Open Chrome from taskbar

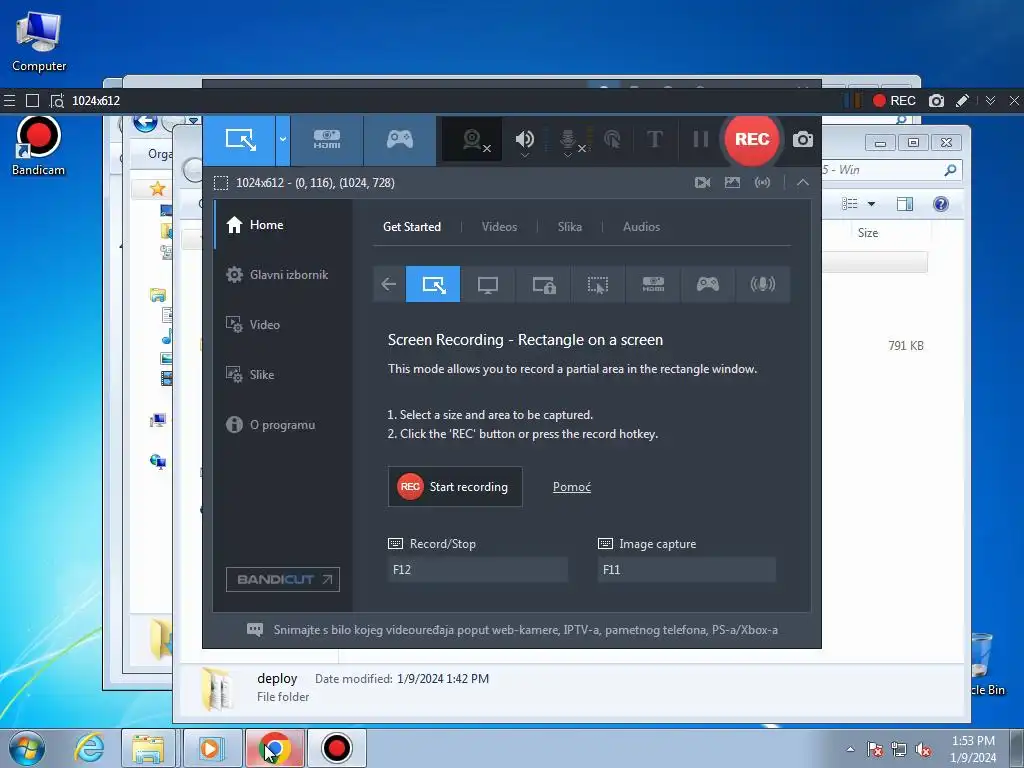point(274,748)
